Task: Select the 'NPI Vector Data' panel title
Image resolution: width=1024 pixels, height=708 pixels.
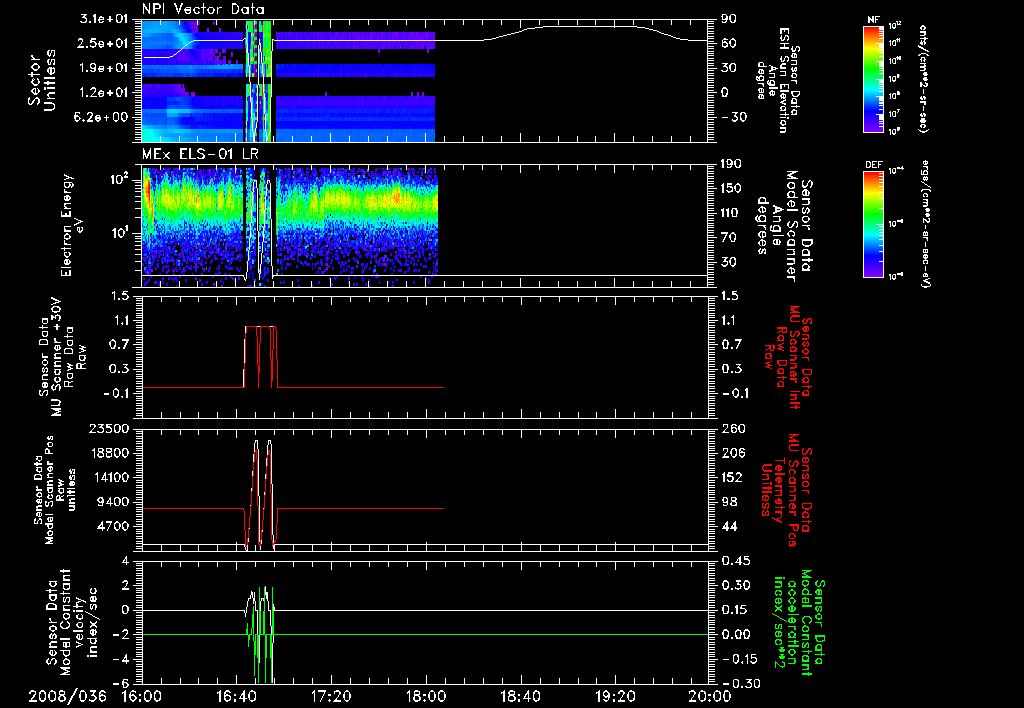Action: [203, 9]
